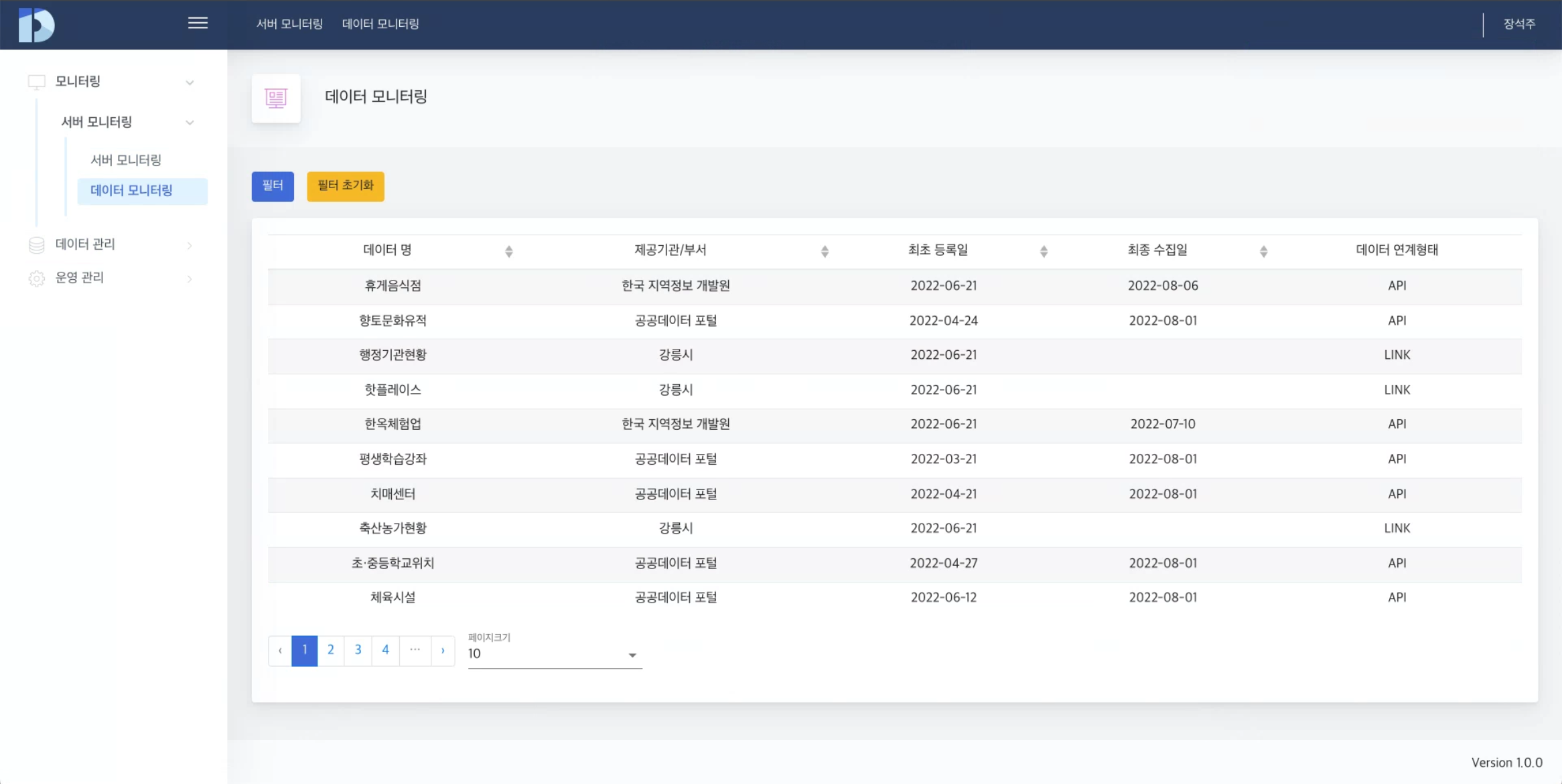Open 데이터 모니터링 in top navigation
Image resolution: width=1562 pixels, height=784 pixels.
point(380,24)
